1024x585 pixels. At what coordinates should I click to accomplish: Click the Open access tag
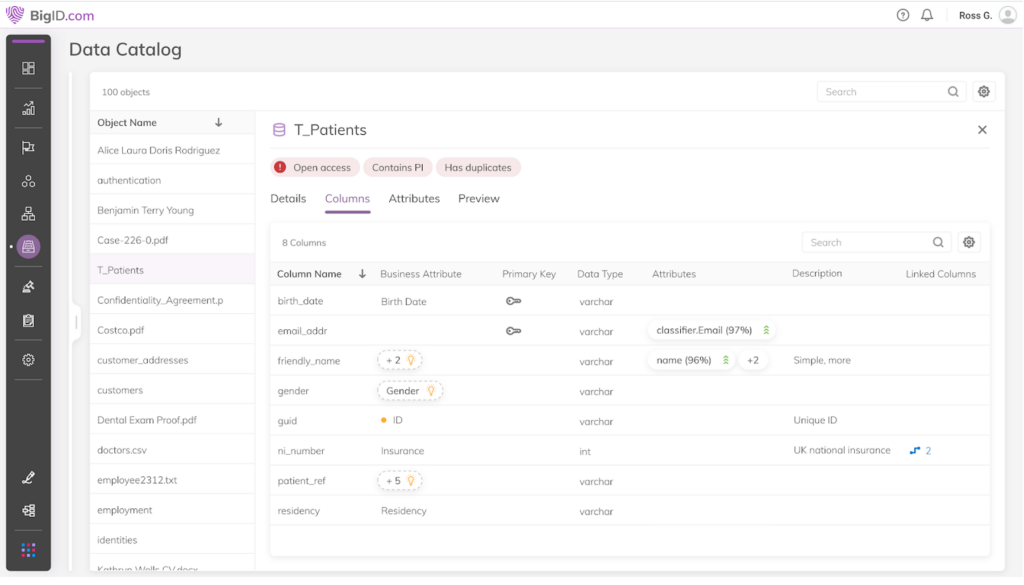pyautogui.click(x=313, y=168)
